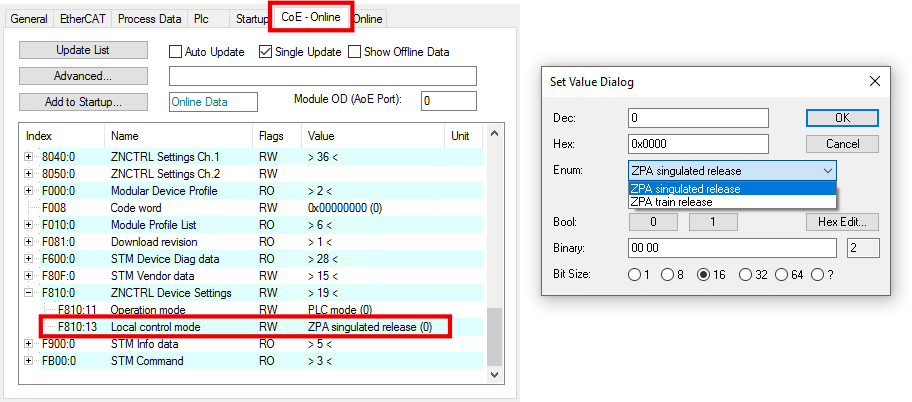Screen dimensions: 912x402
Task: Click the 0x00000000 (0) Code word value
Action: [345, 208]
